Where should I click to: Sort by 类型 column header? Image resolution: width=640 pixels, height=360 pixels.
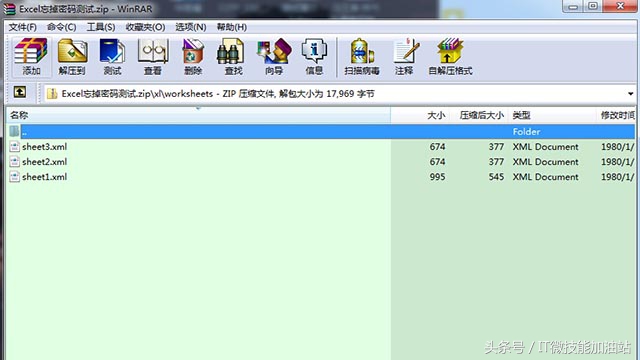coord(552,115)
